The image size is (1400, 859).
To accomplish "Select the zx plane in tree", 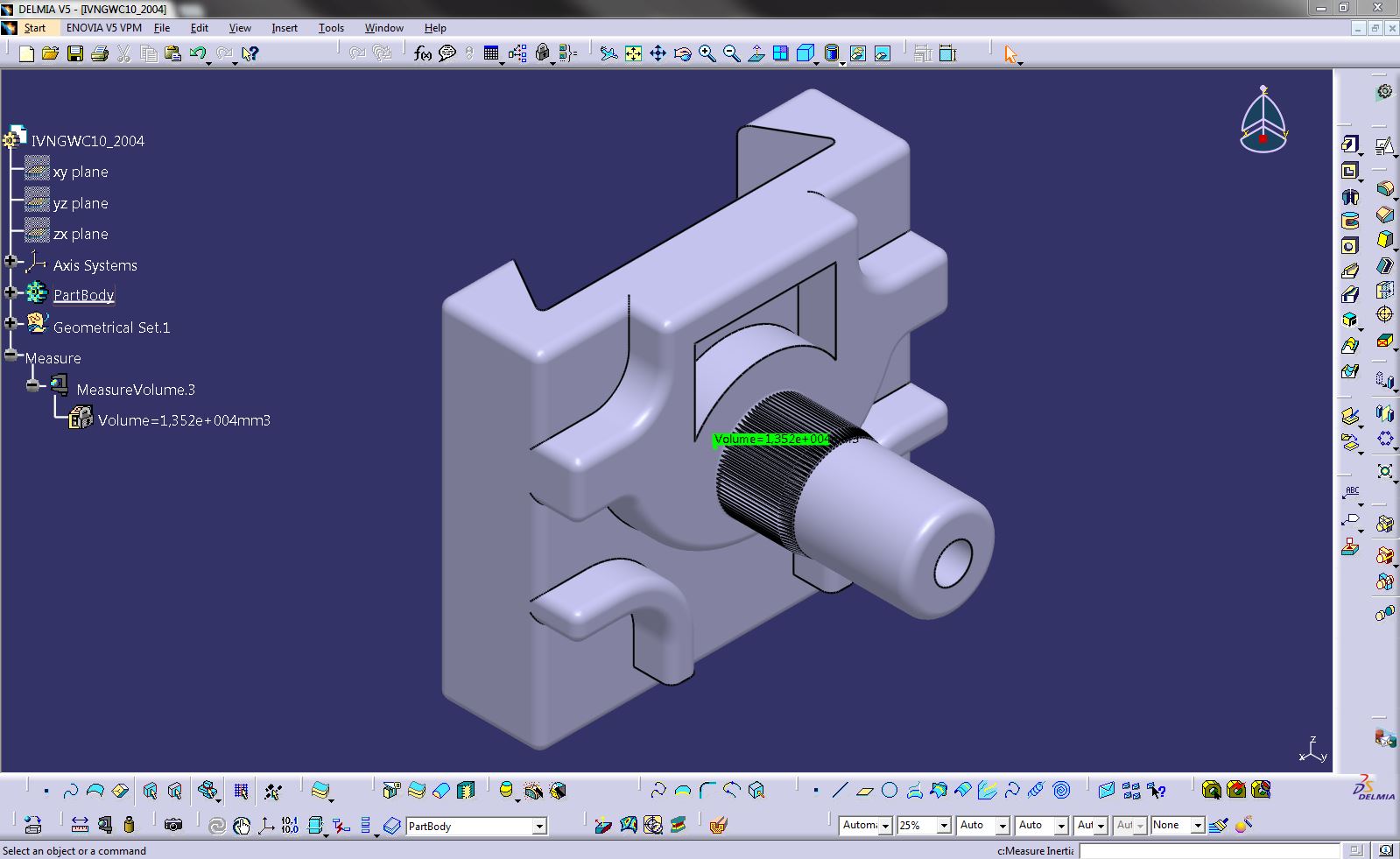I will tap(81, 234).
